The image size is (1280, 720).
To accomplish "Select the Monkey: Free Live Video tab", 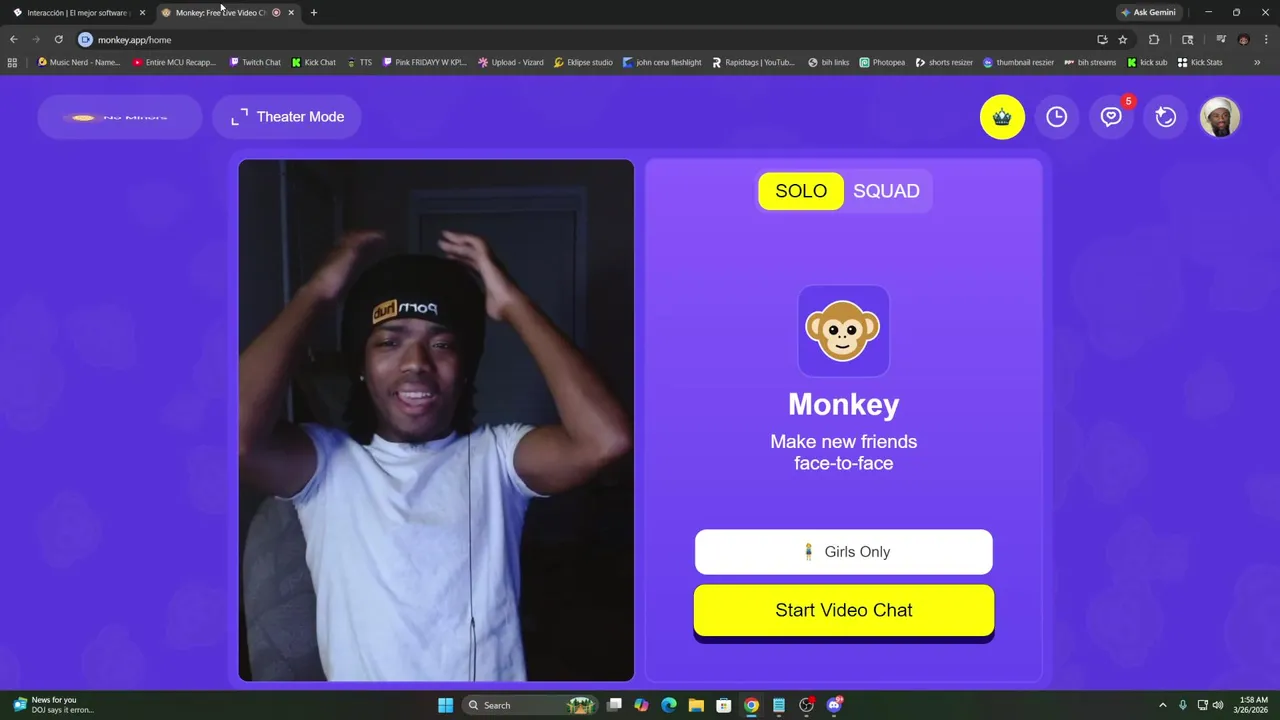I will pos(220,13).
